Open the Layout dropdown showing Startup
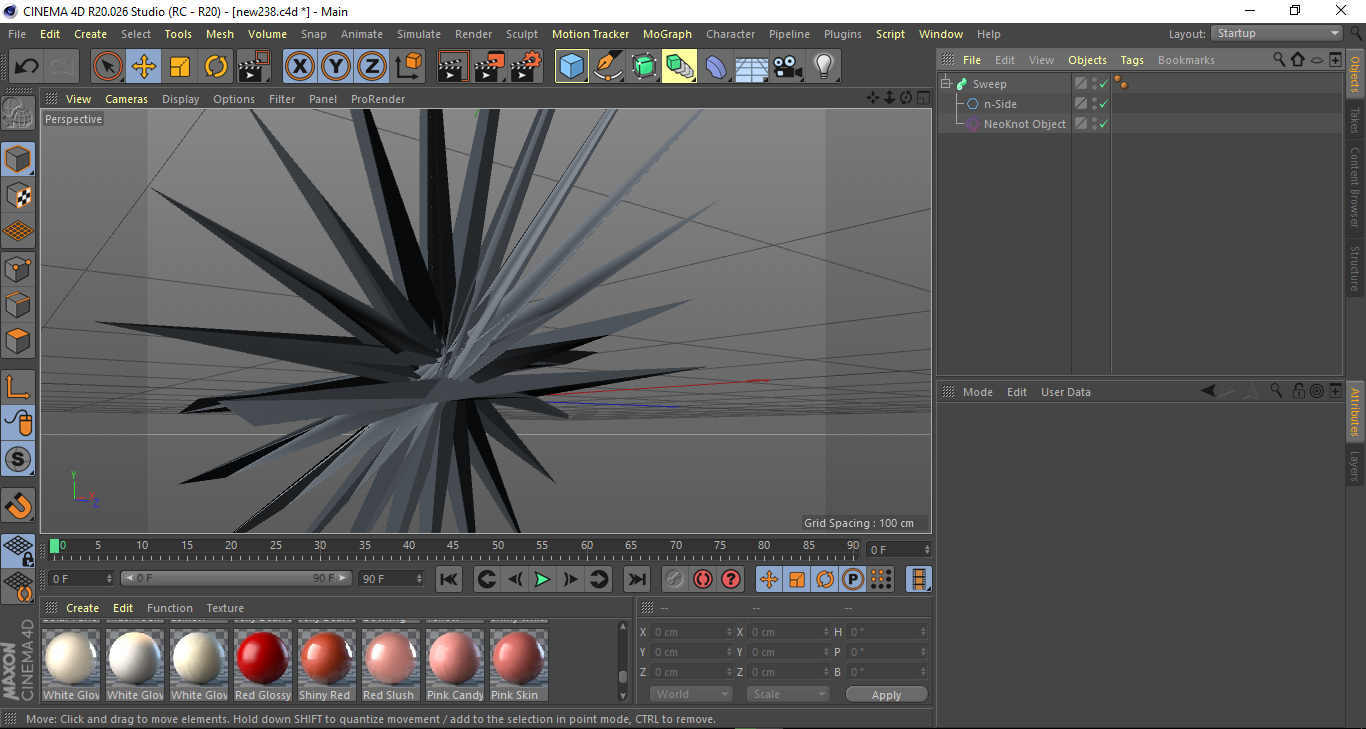 coord(1277,33)
